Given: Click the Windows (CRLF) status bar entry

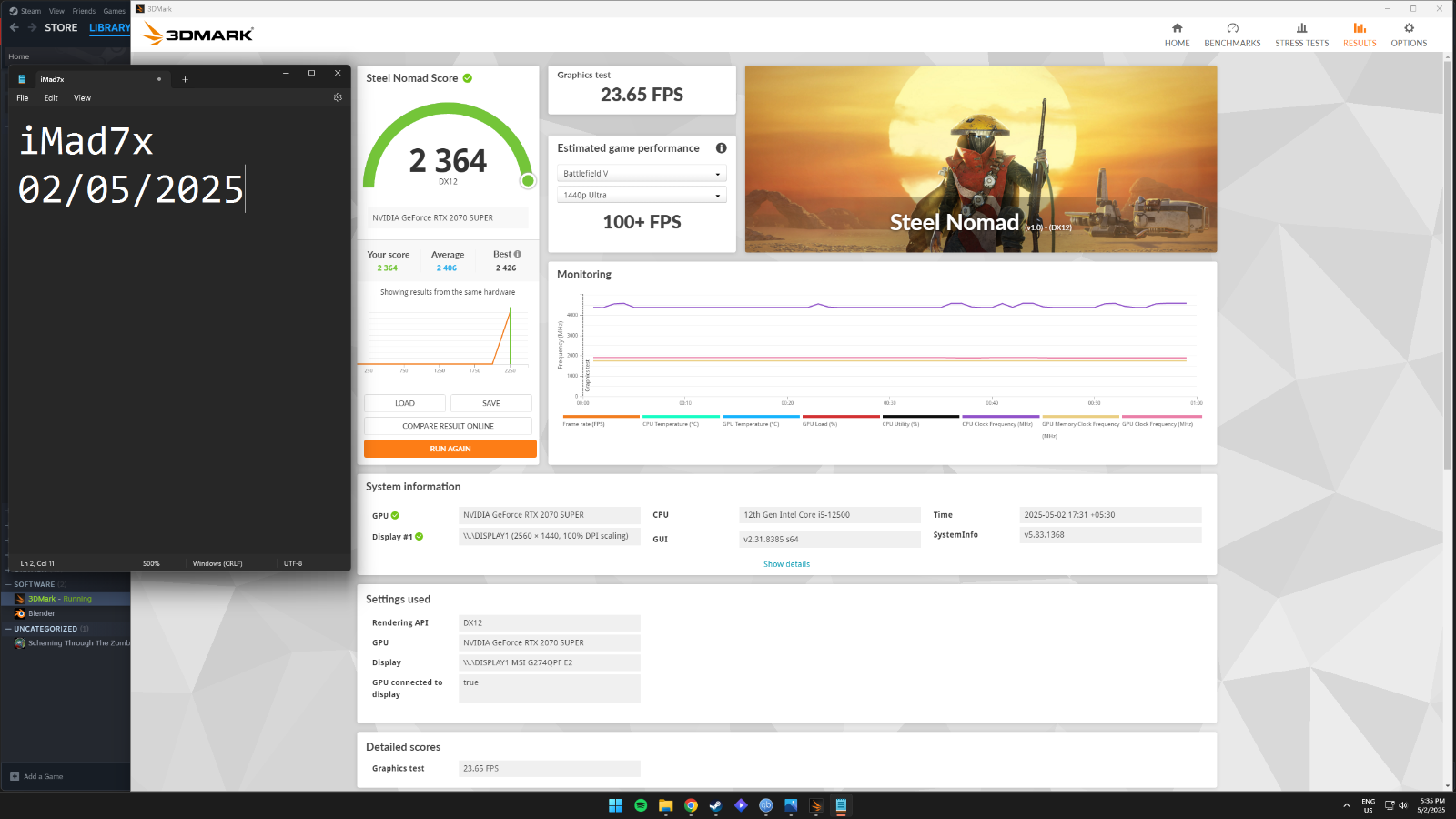Looking at the screenshot, I should tap(217, 563).
